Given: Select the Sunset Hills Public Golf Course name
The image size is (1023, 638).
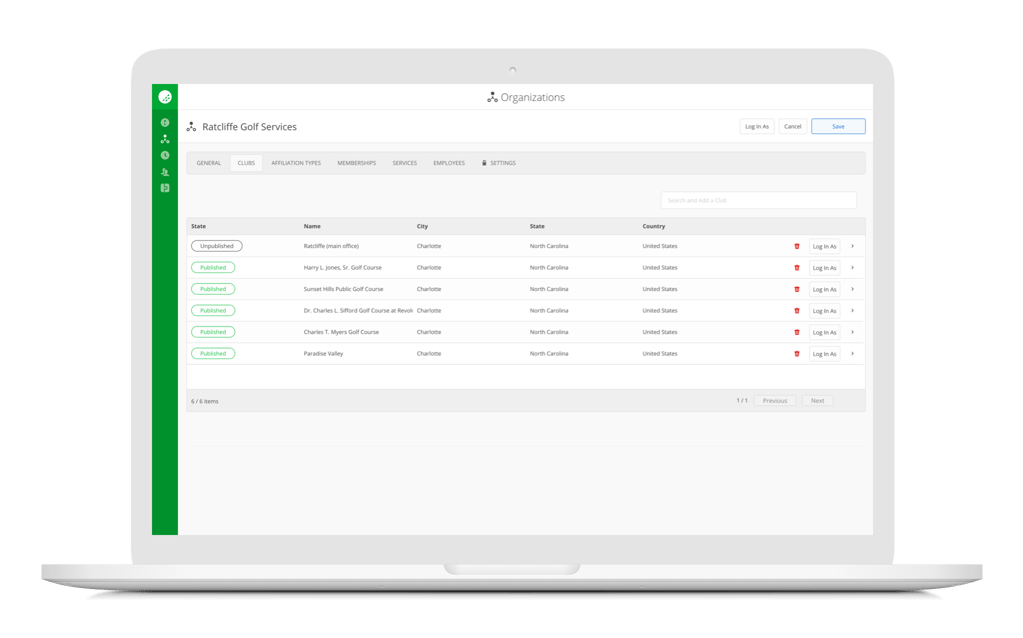Looking at the screenshot, I should 343,289.
